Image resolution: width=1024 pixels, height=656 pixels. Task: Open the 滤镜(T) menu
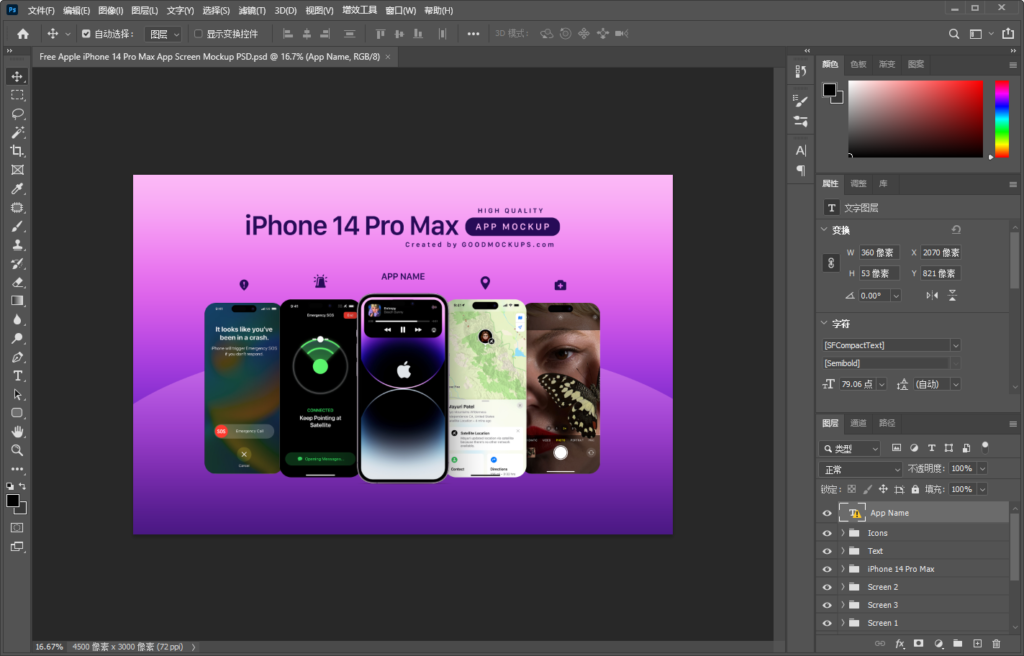point(252,10)
